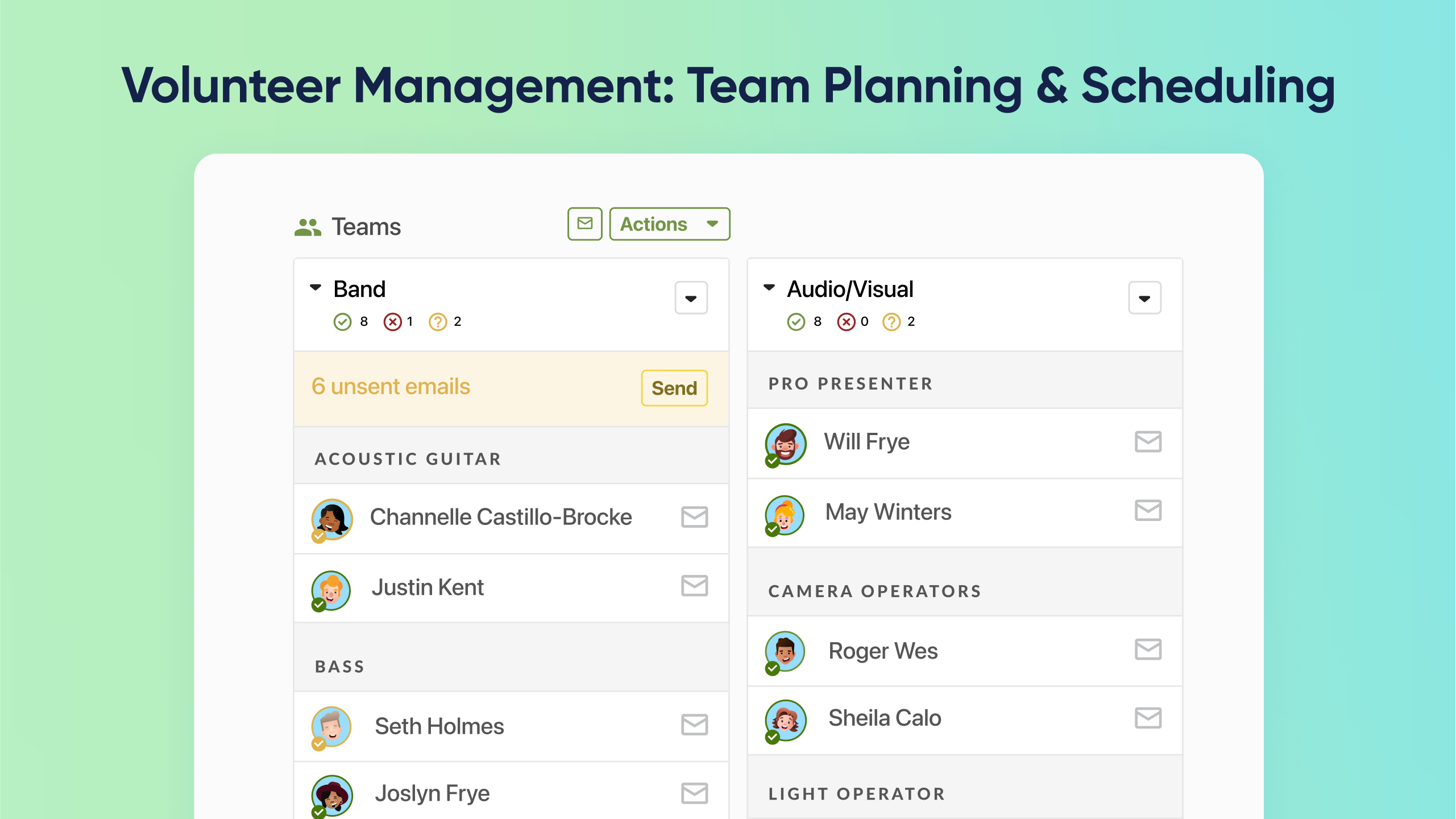
Task: Collapse the Audio/Visual team section
Action: [770, 288]
